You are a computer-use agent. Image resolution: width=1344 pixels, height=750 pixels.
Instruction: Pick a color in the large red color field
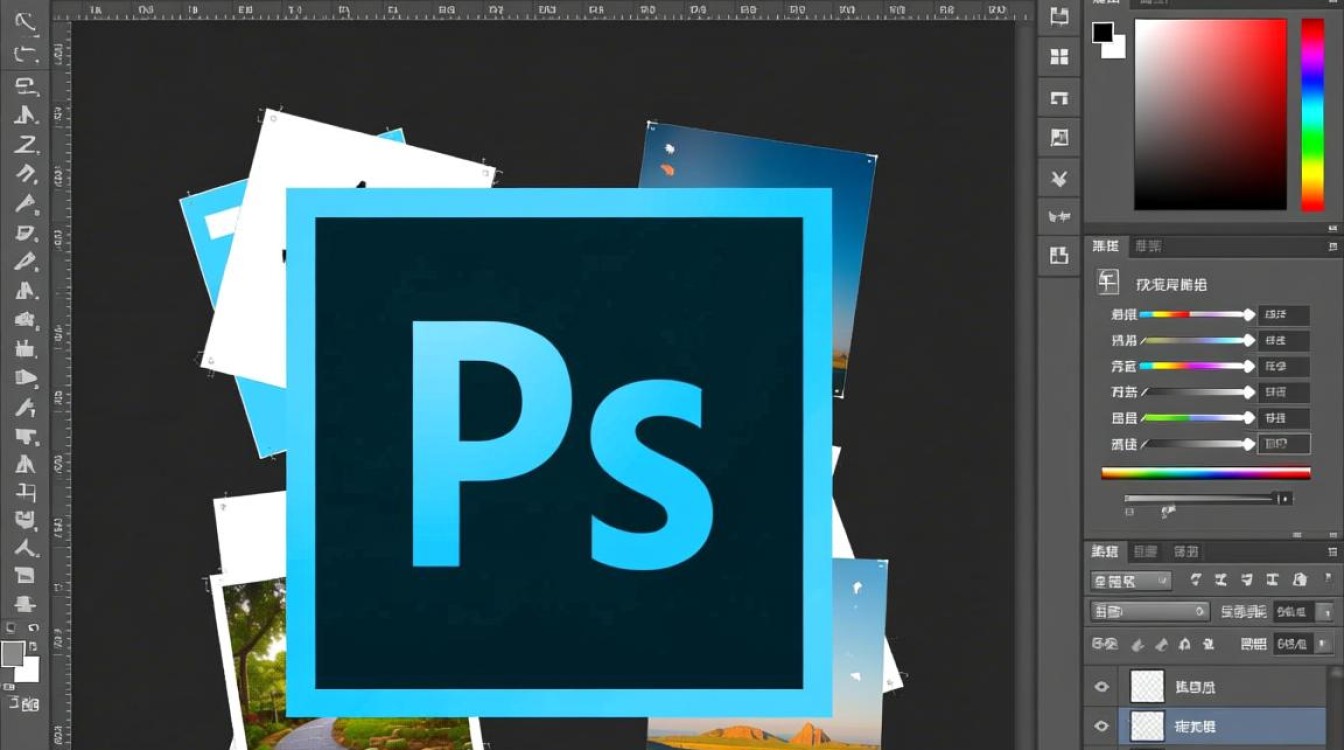[1210, 113]
